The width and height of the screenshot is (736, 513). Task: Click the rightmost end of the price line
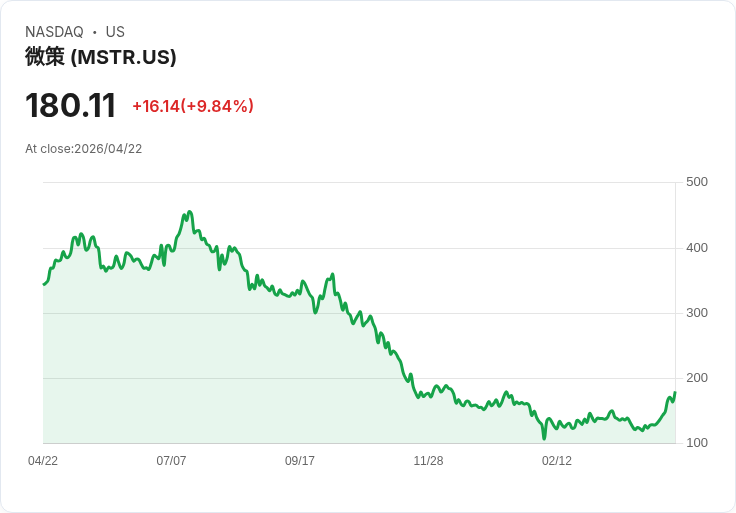pyautogui.click(x=675, y=392)
